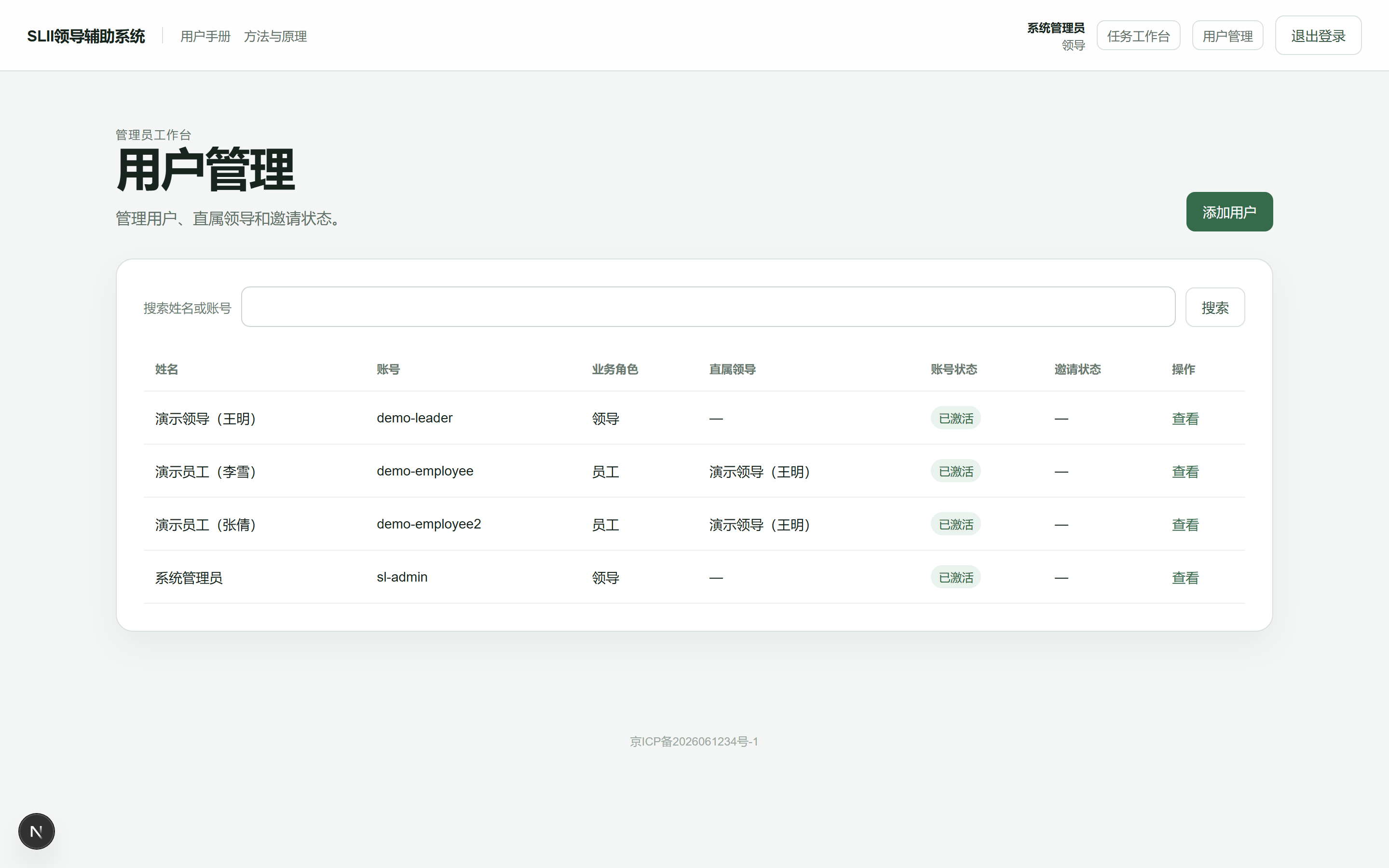Click 直属领导 value in the 李雪 row
The width and height of the screenshot is (1389, 868).
pyautogui.click(x=759, y=471)
